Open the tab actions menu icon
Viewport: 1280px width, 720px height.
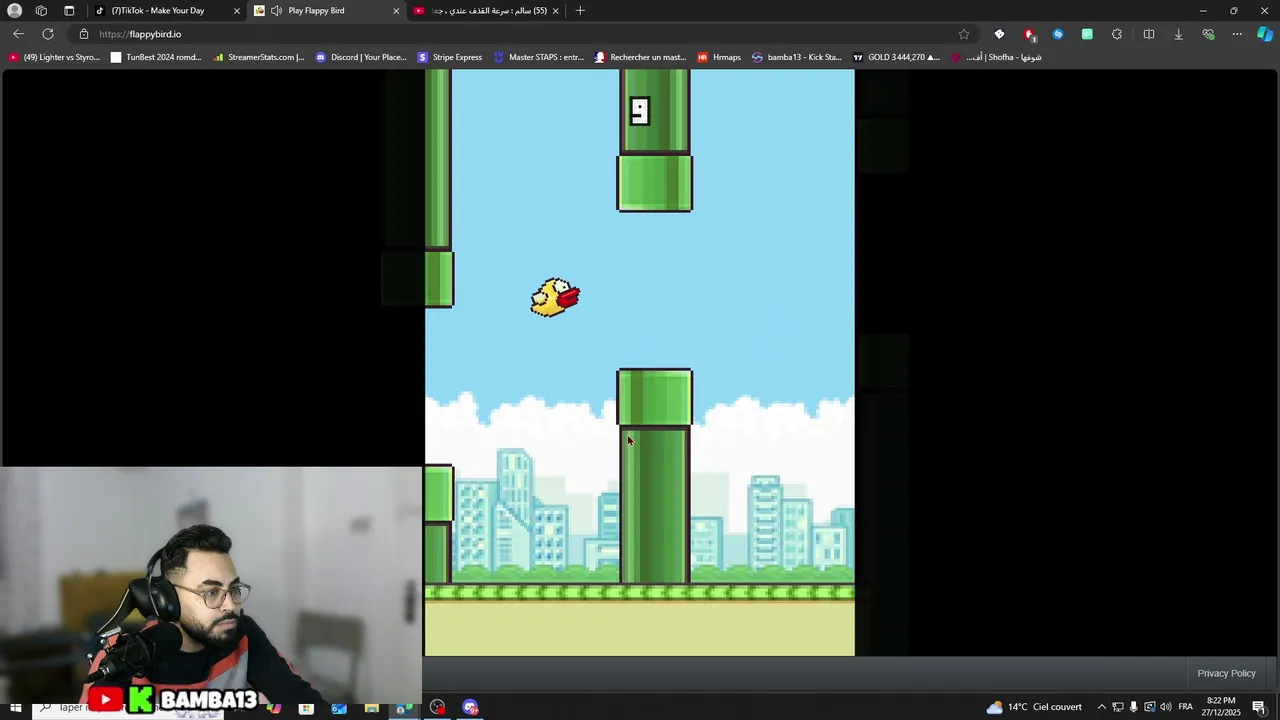[69, 10]
